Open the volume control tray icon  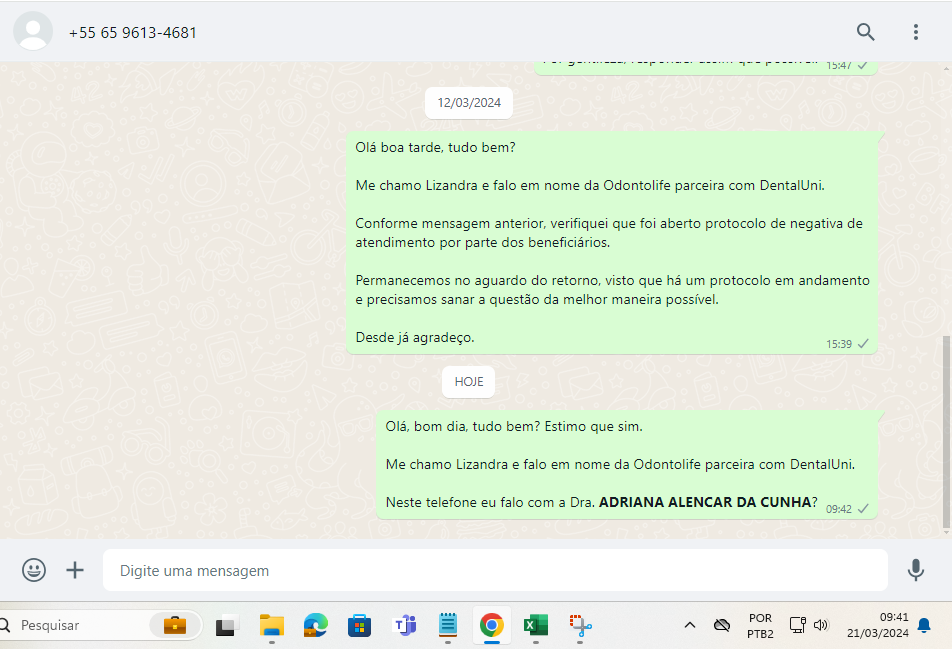[x=821, y=625]
